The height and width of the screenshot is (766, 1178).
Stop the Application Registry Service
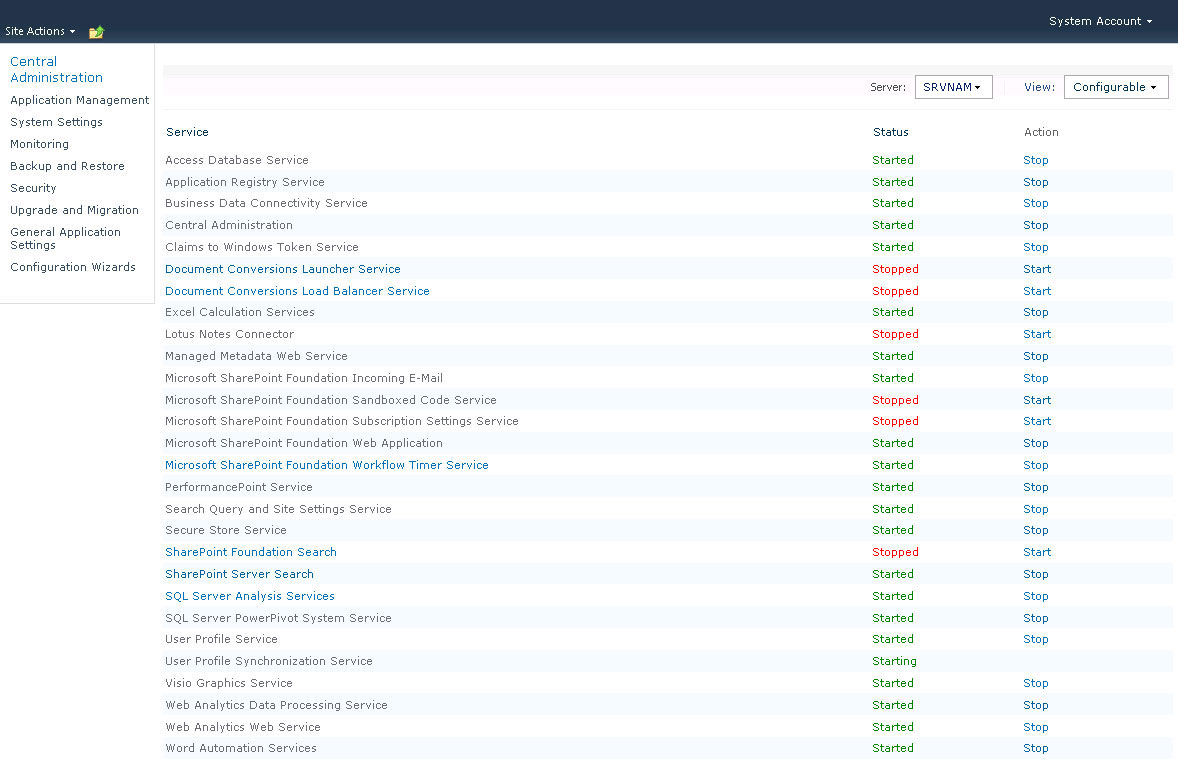pyautogui.click(x=1035, y=182)
